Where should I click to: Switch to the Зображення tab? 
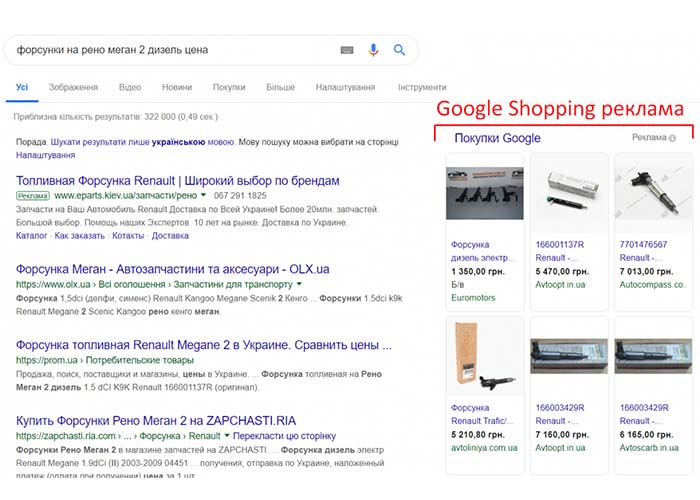pos(73,87)
